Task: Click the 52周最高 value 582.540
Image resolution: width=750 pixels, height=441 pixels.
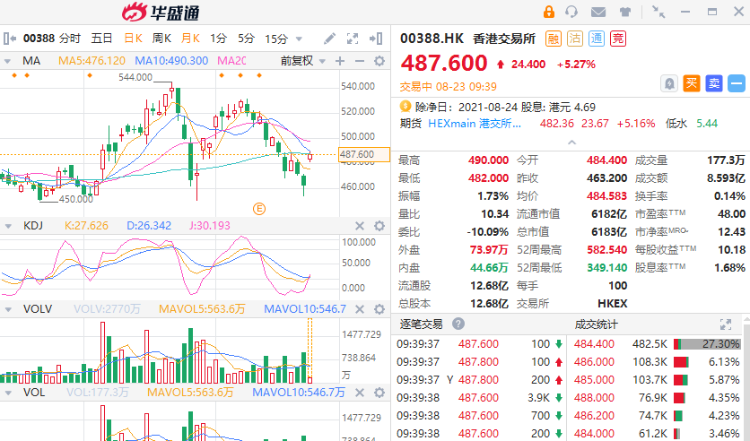Action: [x=607, y=250]
